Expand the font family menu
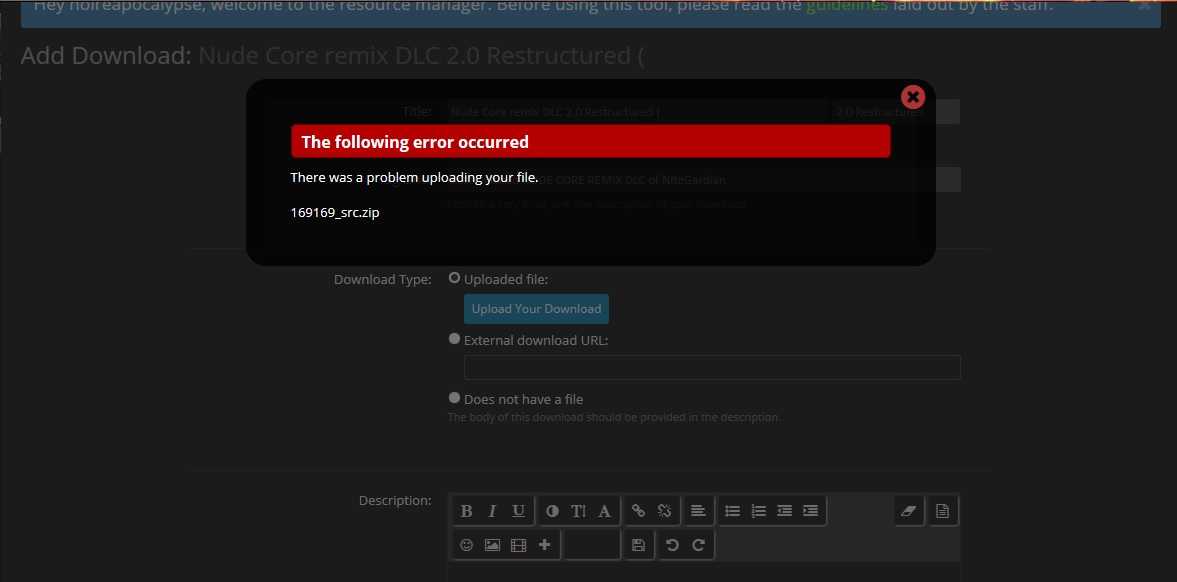 point(604,511)
